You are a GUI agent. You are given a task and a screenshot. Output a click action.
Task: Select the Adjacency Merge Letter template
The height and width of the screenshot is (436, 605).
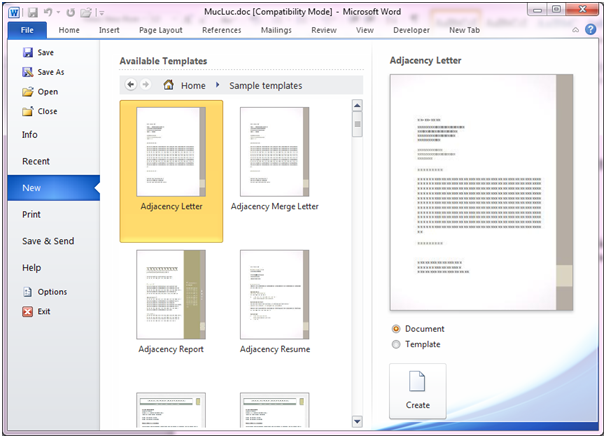click(x=275, y=160)
